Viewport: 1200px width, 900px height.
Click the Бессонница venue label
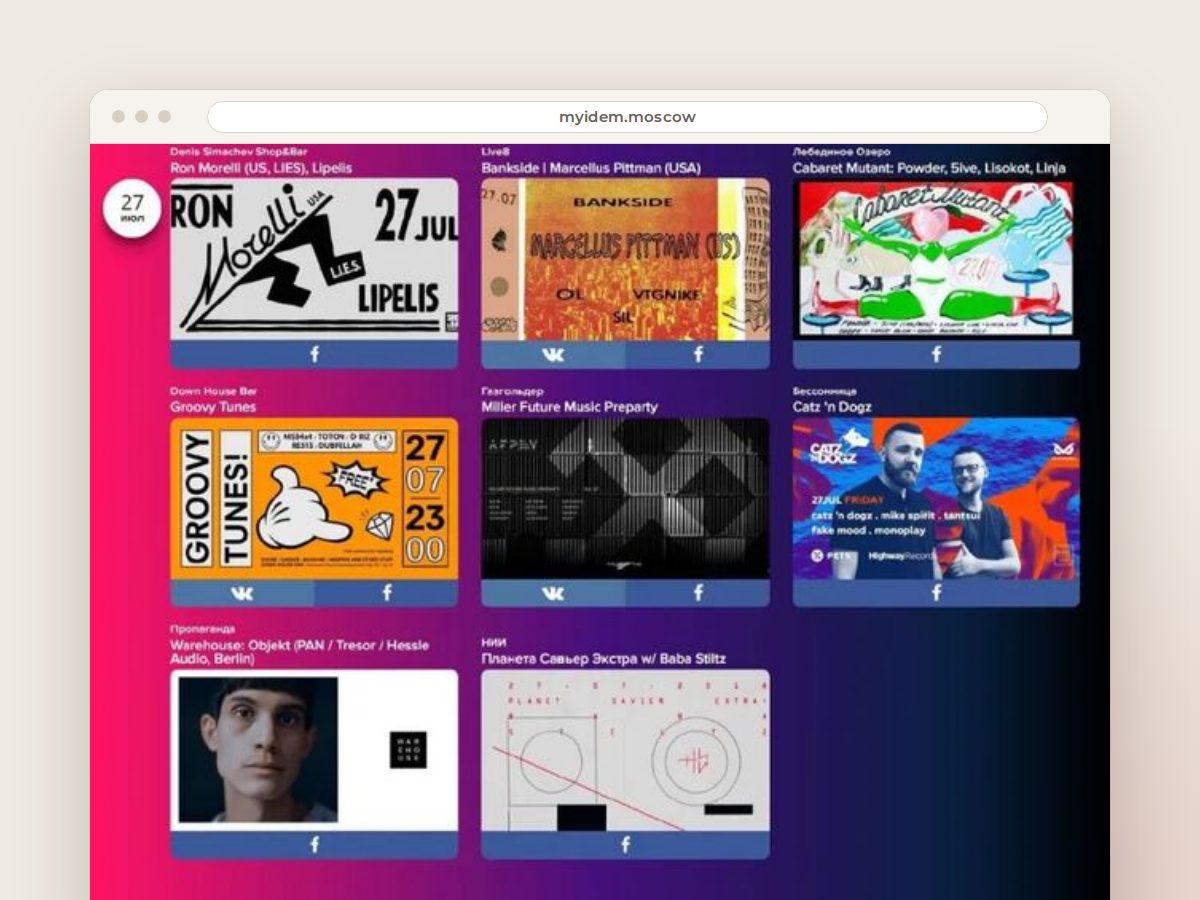click(x=825, y=391)
